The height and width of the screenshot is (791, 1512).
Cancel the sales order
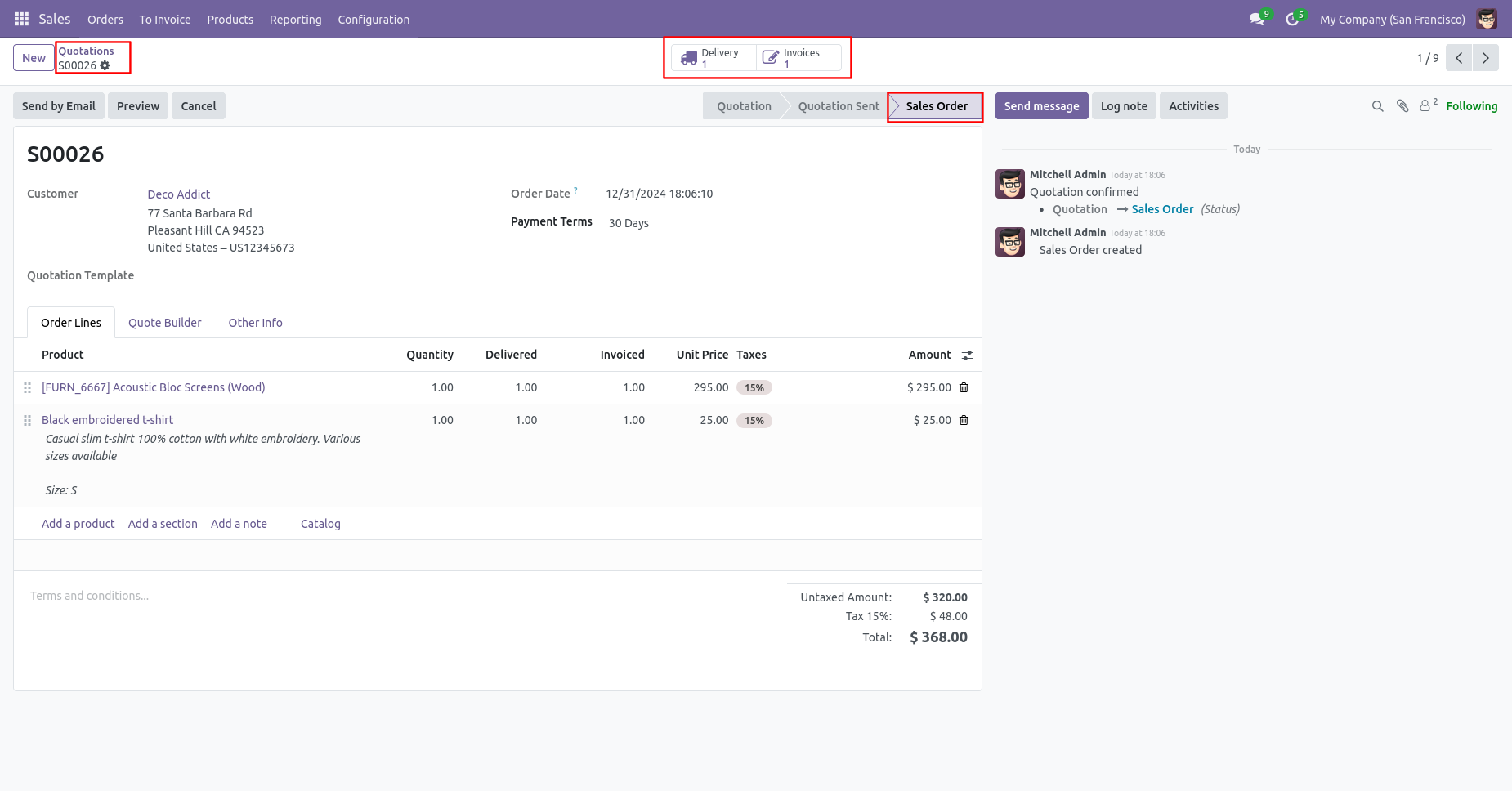(x=199, y=106)
